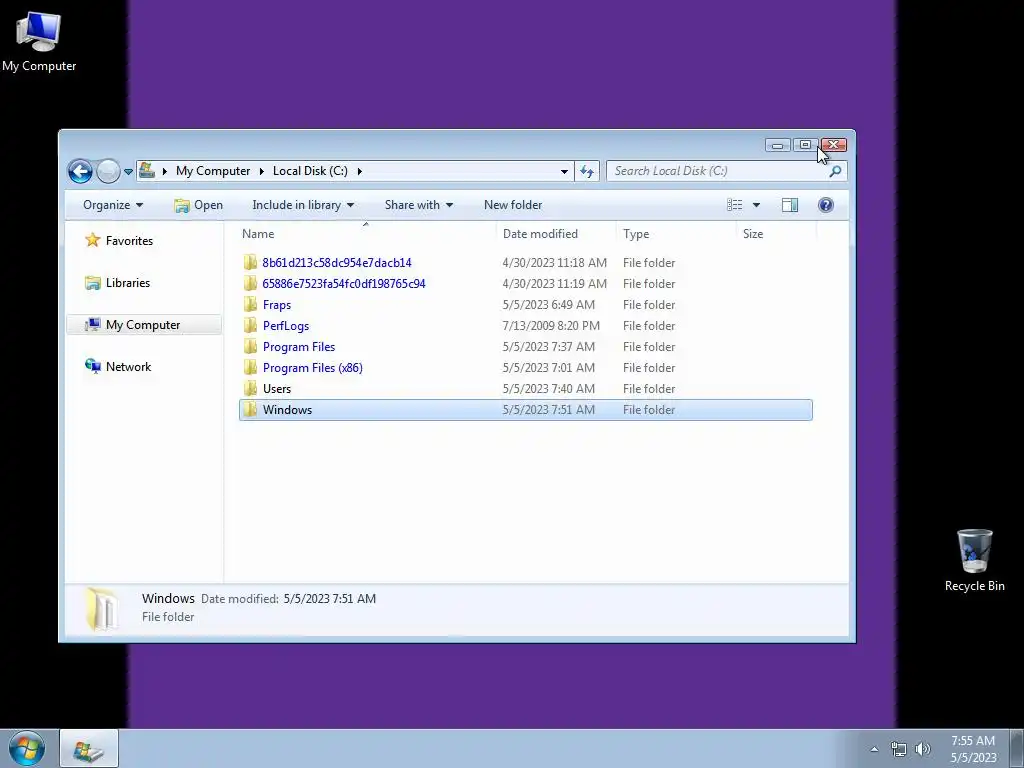Click the Forward navigation arrow
Viewport: 1024px width, 768px height.
[x=108, y=171]
